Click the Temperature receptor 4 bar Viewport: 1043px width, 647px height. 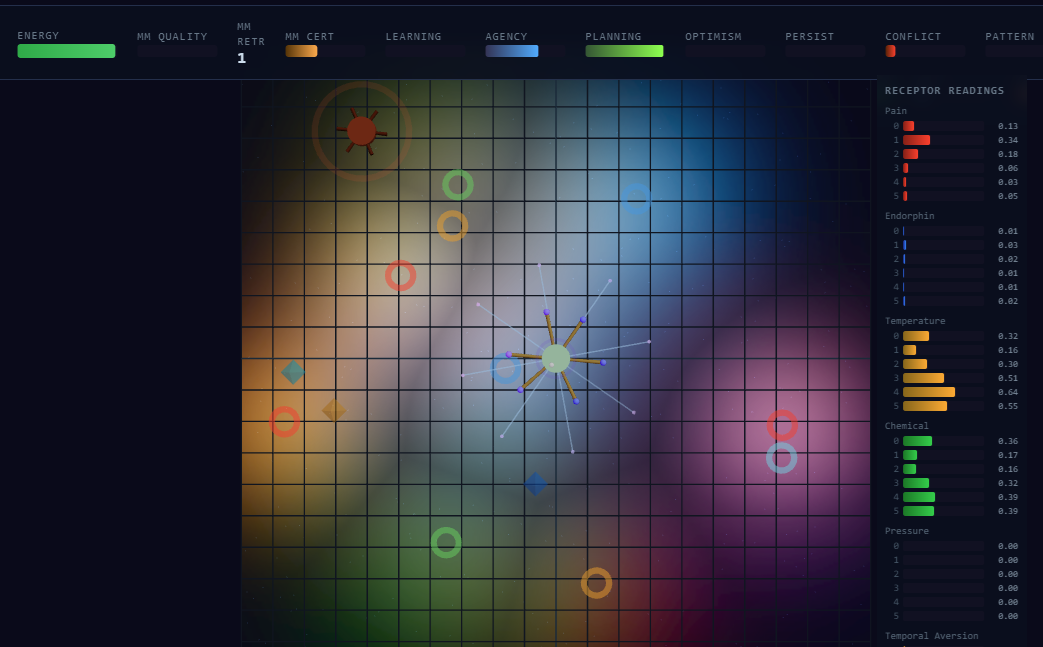pyautogui.click(x=929, y=392)
